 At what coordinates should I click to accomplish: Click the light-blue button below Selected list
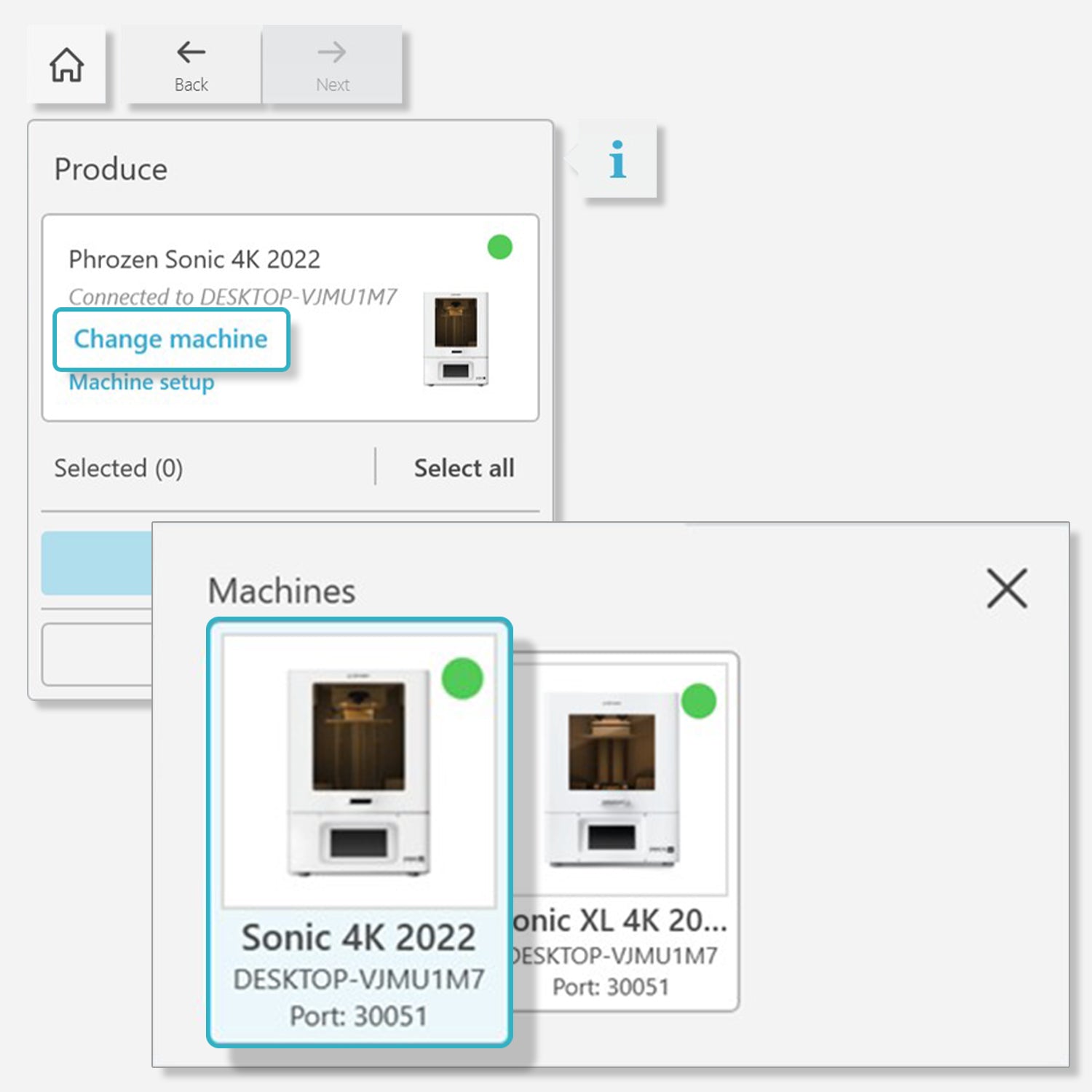pos(96,563)
